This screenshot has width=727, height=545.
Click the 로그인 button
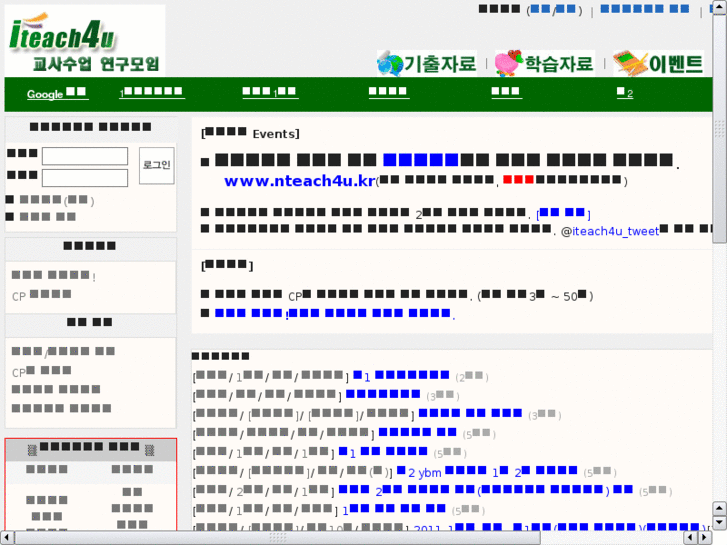tap(157, 166)
